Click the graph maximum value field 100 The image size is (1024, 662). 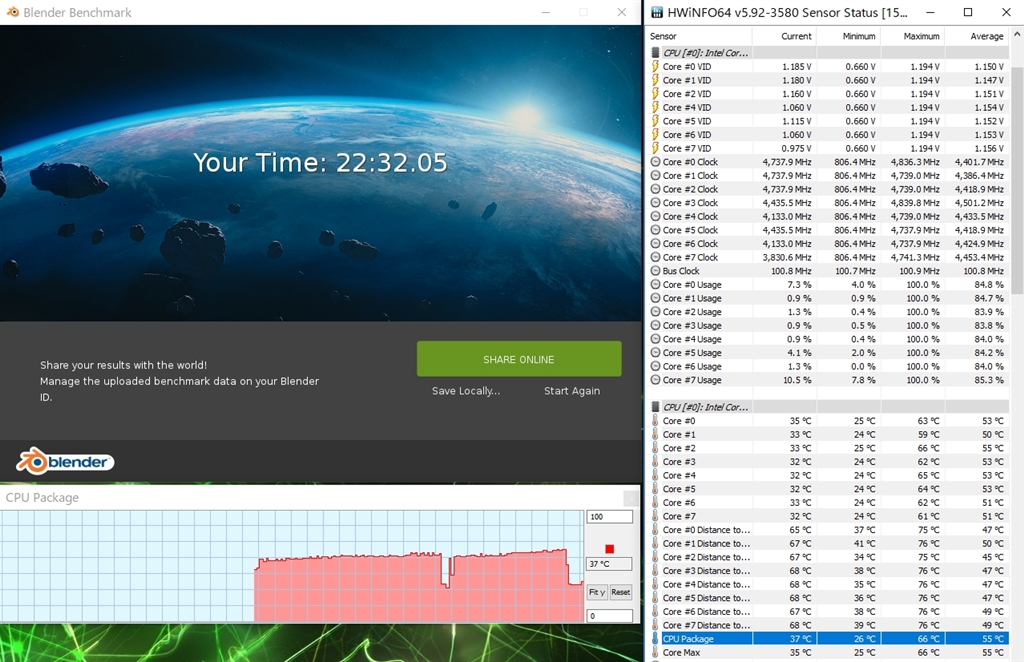click(609, 516)
